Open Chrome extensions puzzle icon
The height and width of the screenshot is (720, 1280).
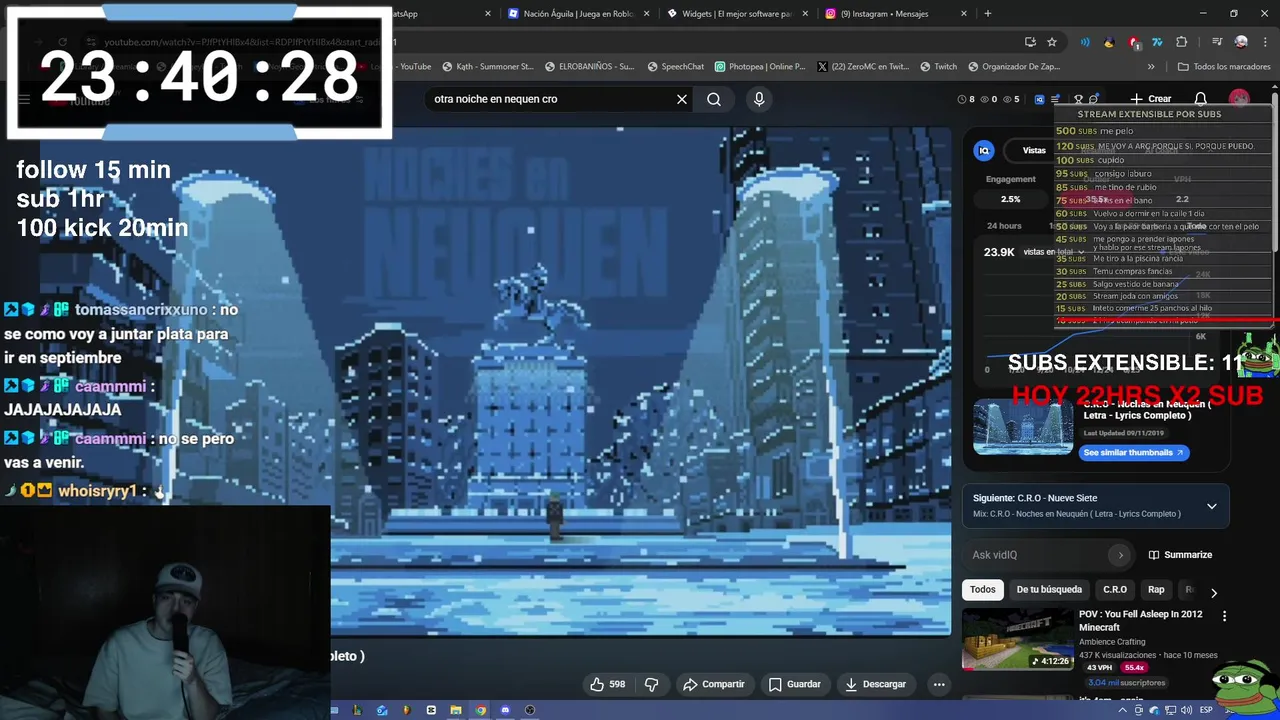[1182, 42]
